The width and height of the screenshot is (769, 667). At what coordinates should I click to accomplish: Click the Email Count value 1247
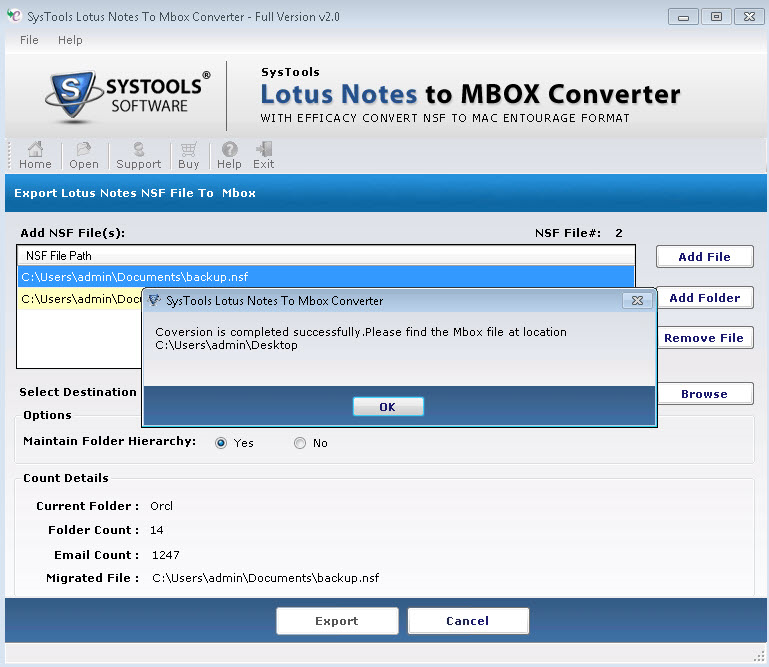[166, 555]
